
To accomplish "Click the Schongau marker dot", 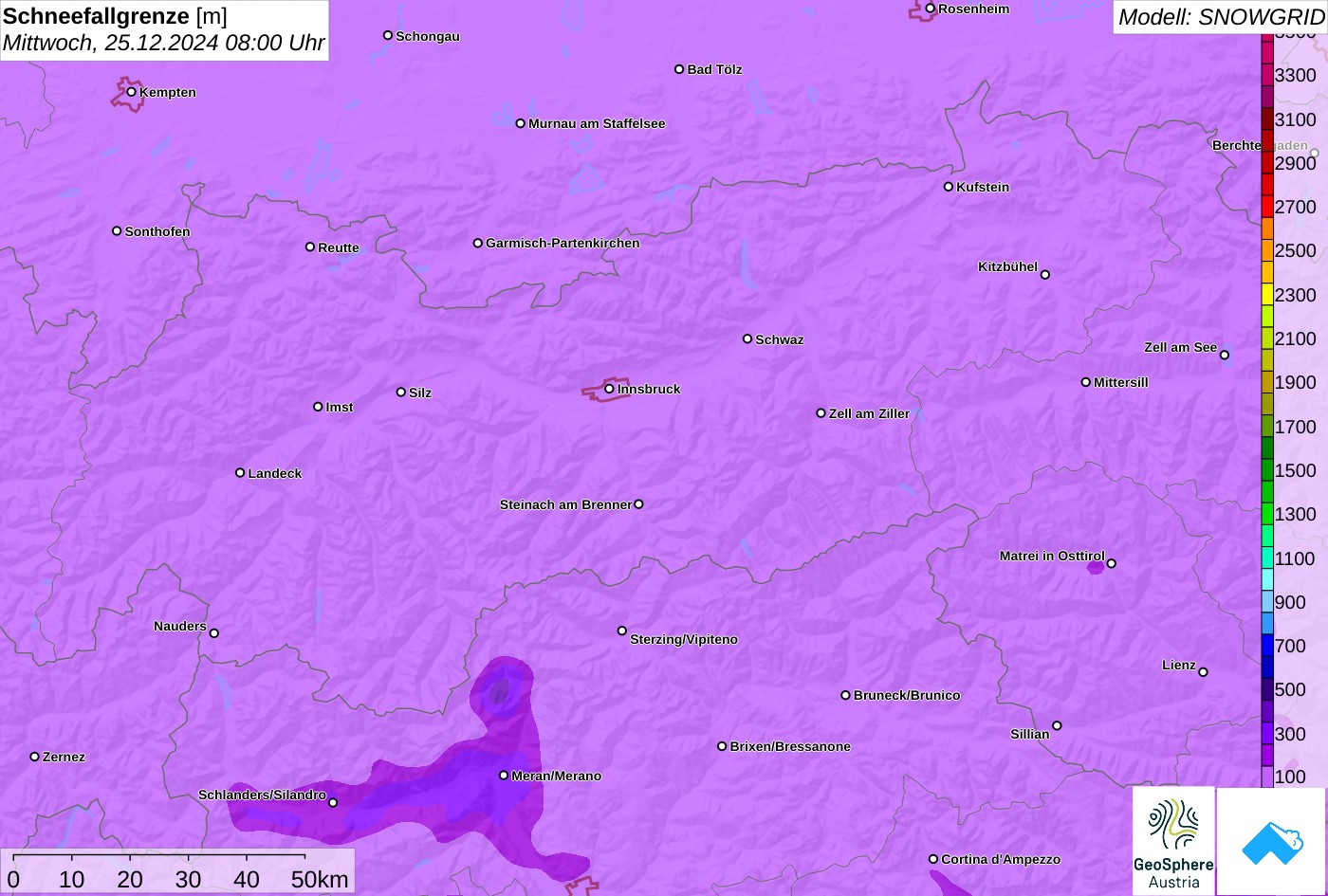I will pos(388,35).
